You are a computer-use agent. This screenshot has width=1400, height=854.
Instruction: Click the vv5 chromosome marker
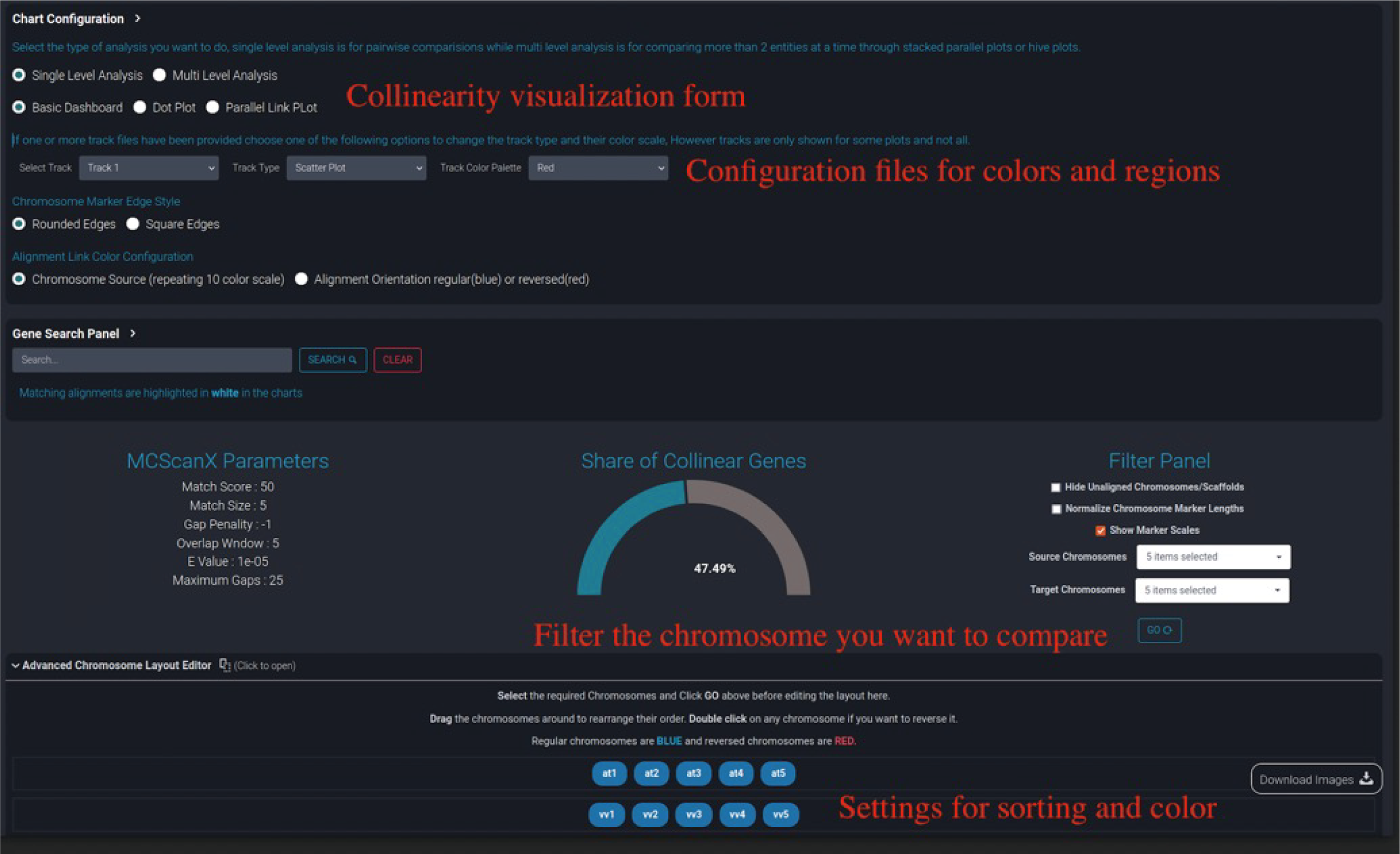(780, 814)
